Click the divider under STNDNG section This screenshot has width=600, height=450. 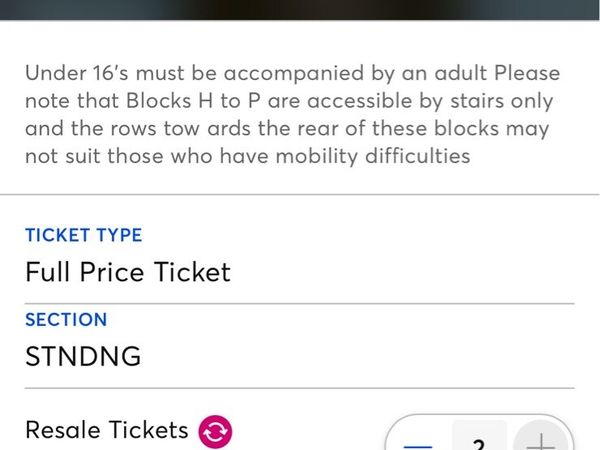click(x=300, y=388)
